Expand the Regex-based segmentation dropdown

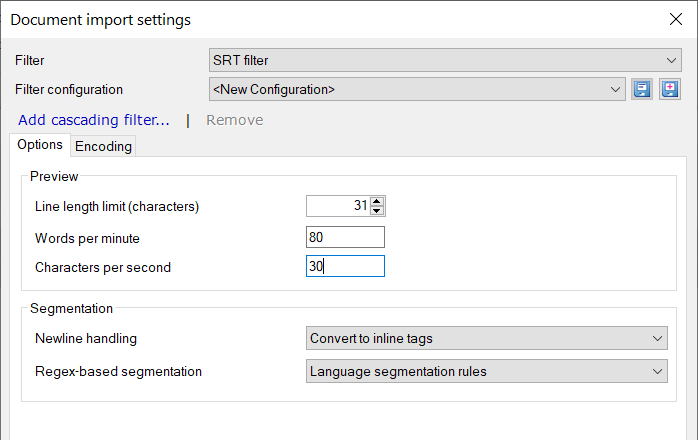(x=486, y=372)
